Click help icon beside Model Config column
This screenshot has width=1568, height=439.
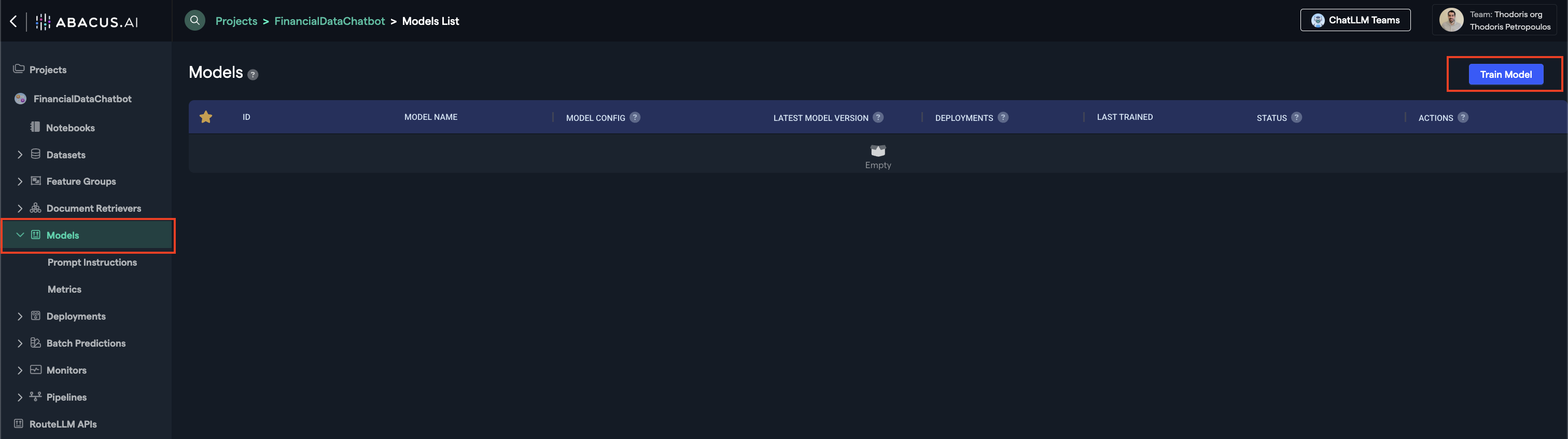pos(635,117)
